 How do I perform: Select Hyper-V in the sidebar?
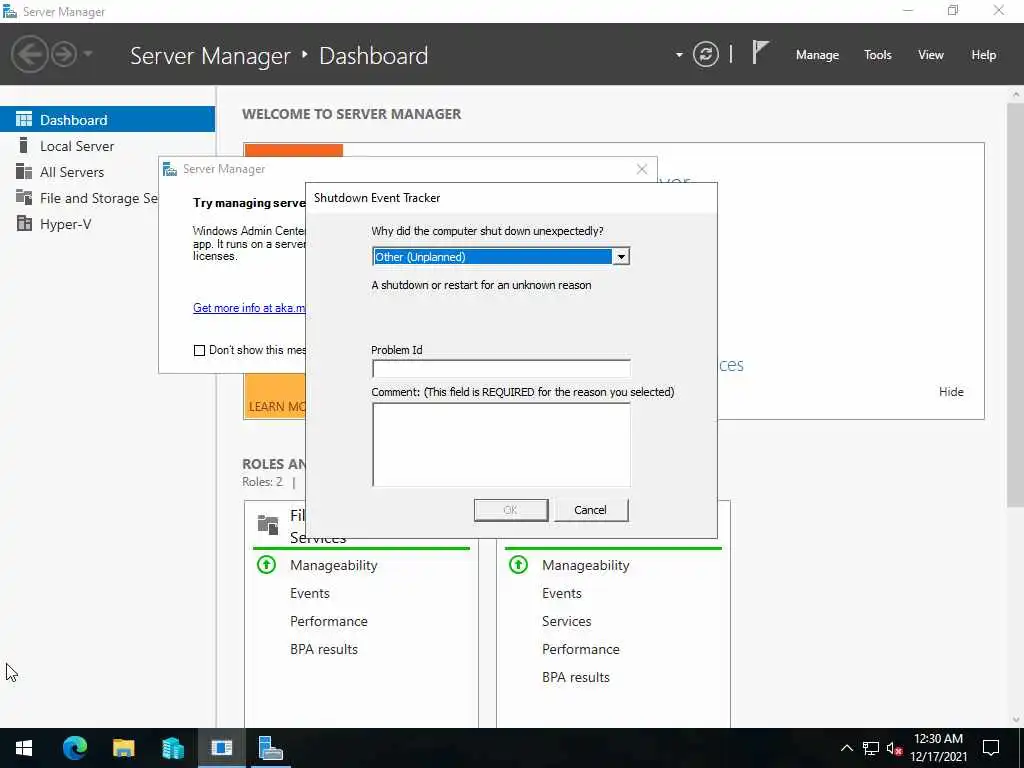80,224
